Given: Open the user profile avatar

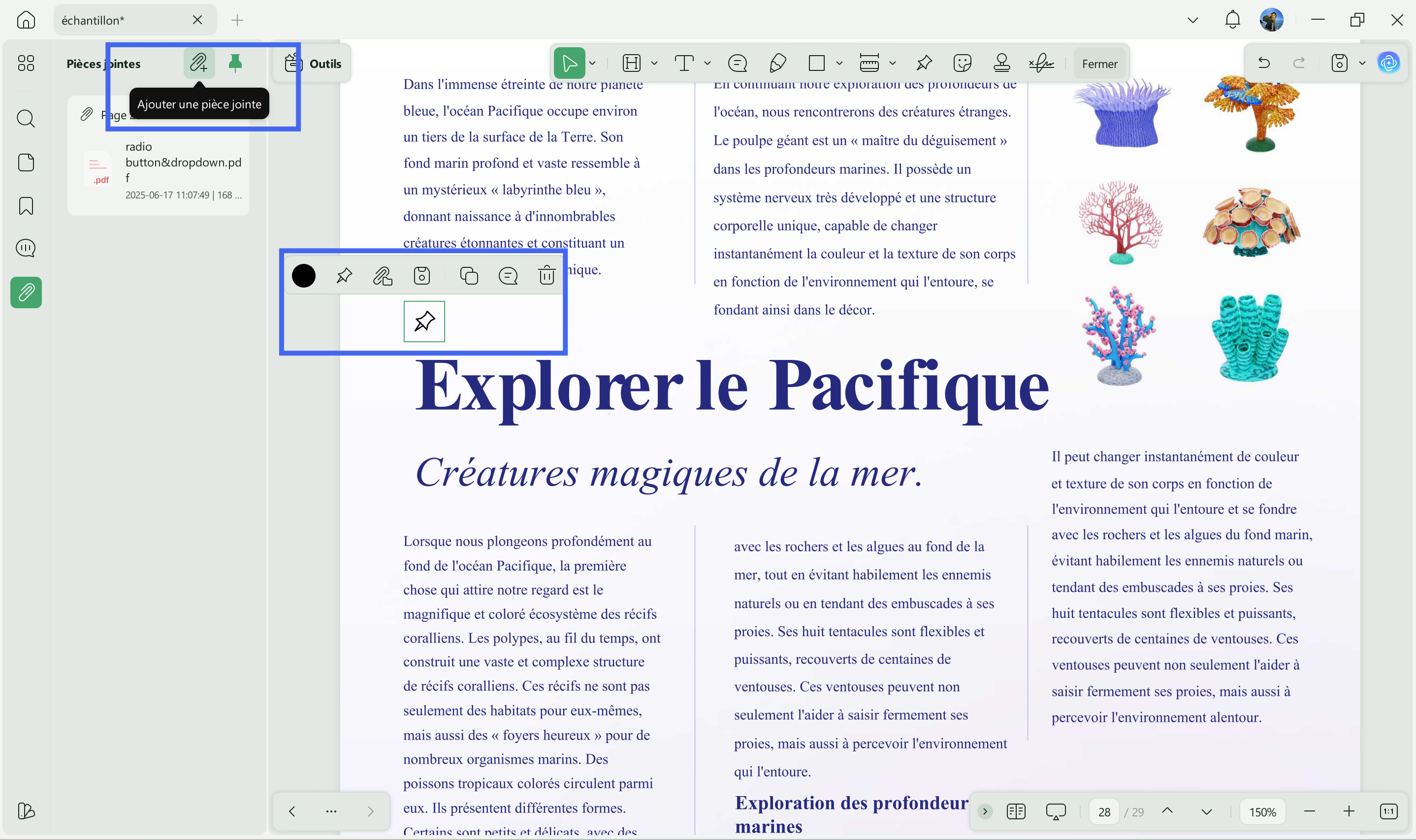Looking at the screenshot, I should coord(1272,20).
